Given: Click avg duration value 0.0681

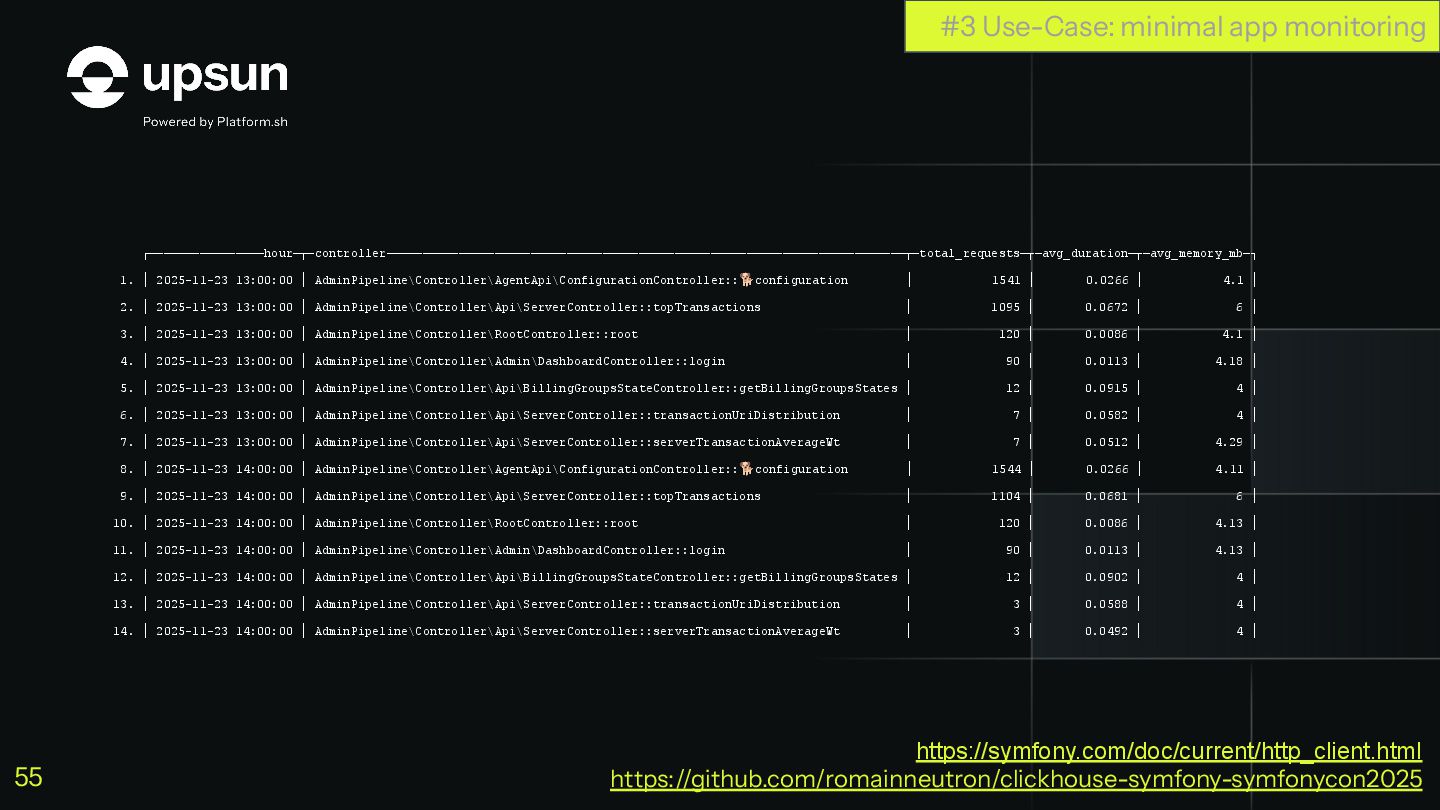Looking at the screenshot, I should pyautogui.click(x=1107, y=496).
